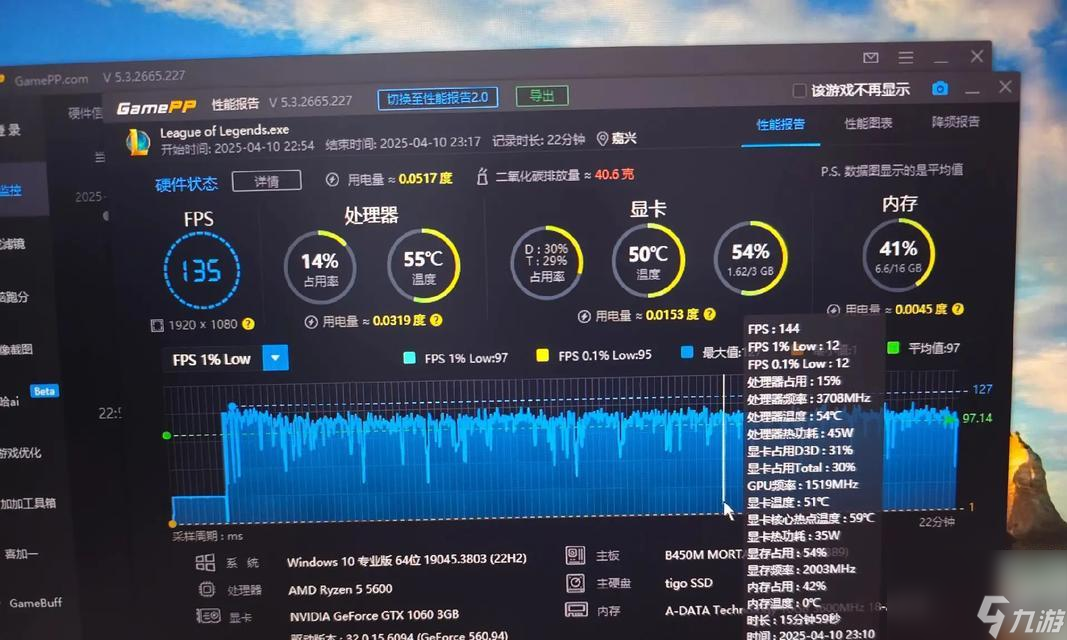Click the green 导出 export button

542,96
